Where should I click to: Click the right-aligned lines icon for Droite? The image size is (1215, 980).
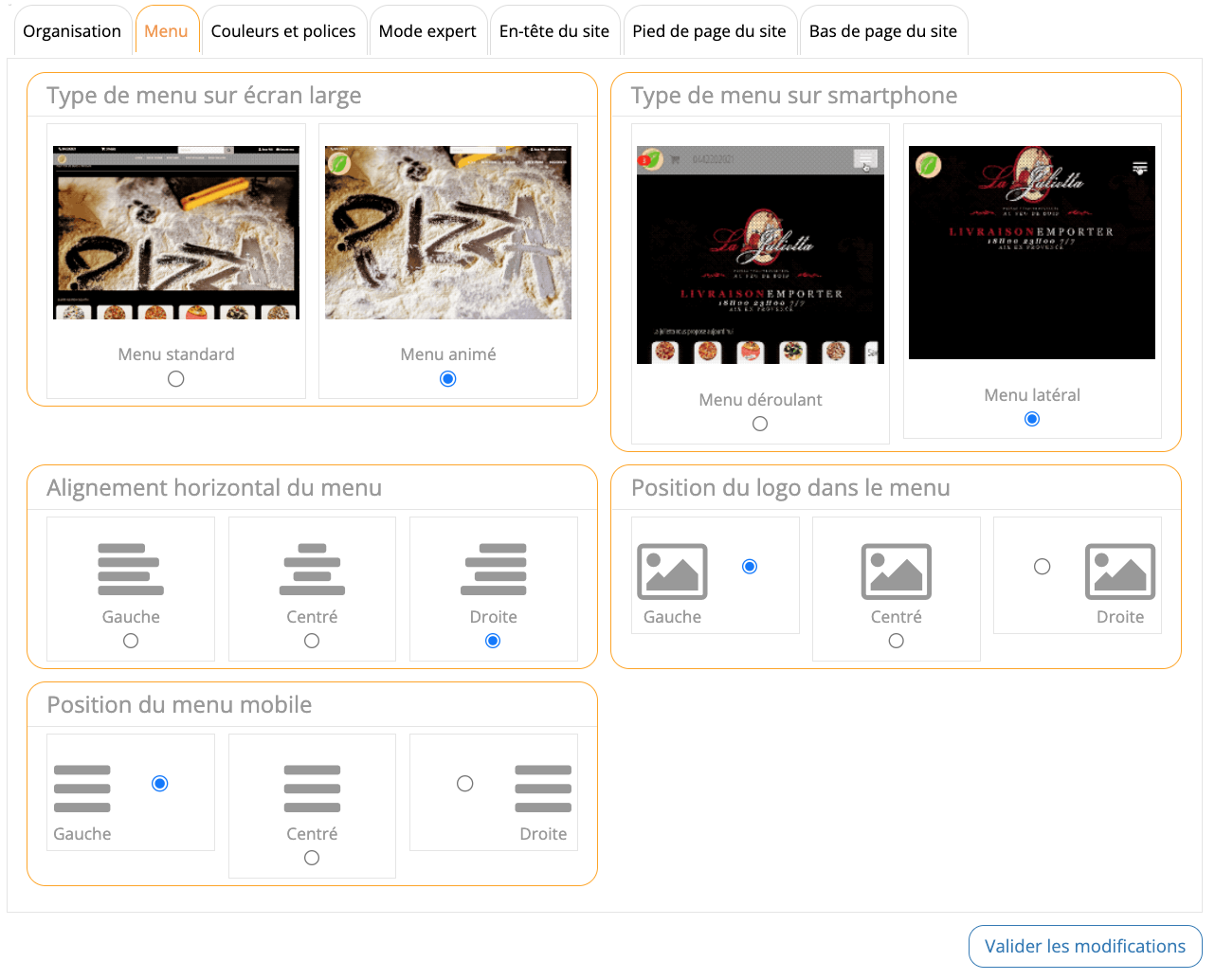click(493, 570)
